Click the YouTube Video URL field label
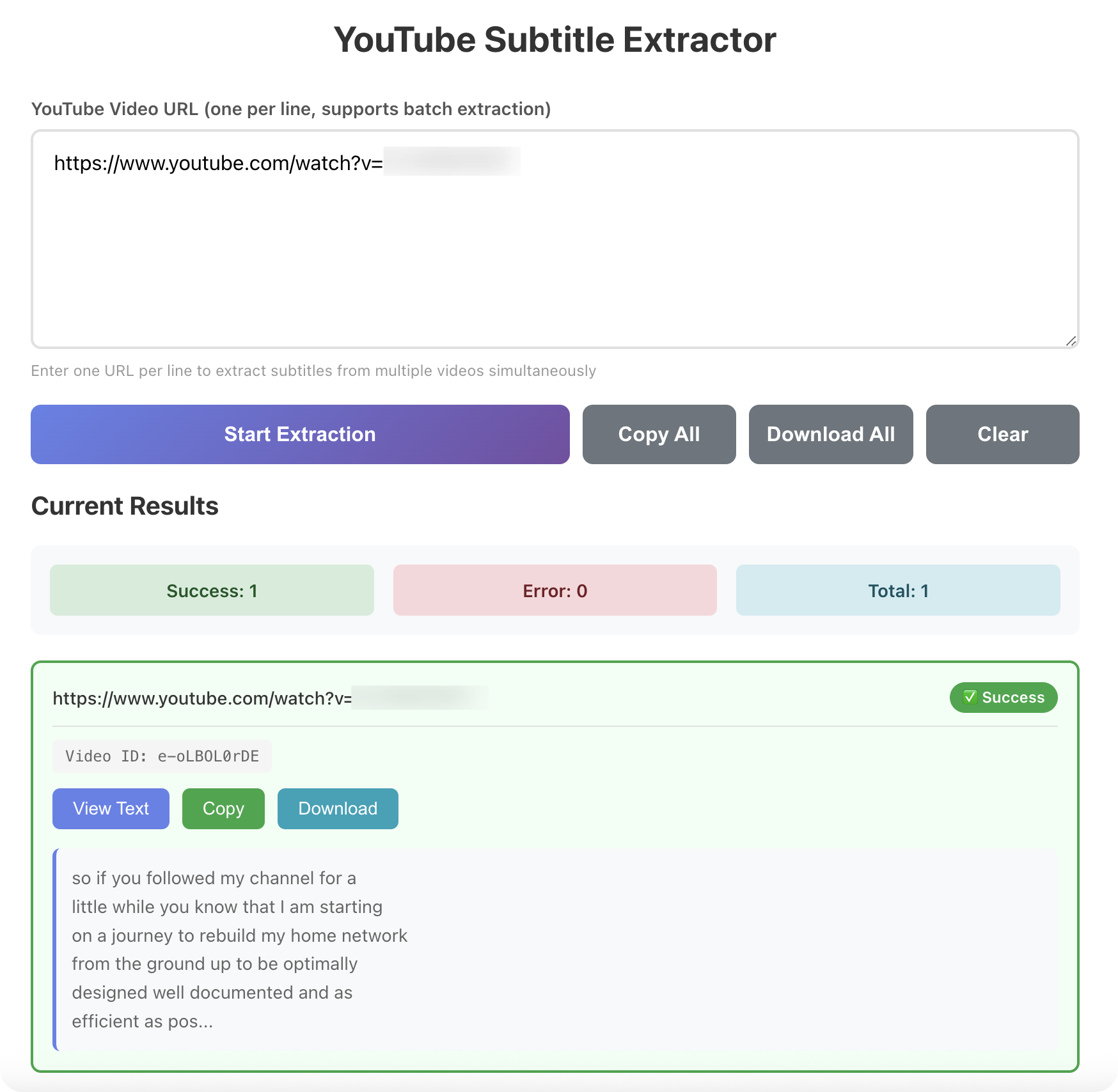 click(290, 109)
